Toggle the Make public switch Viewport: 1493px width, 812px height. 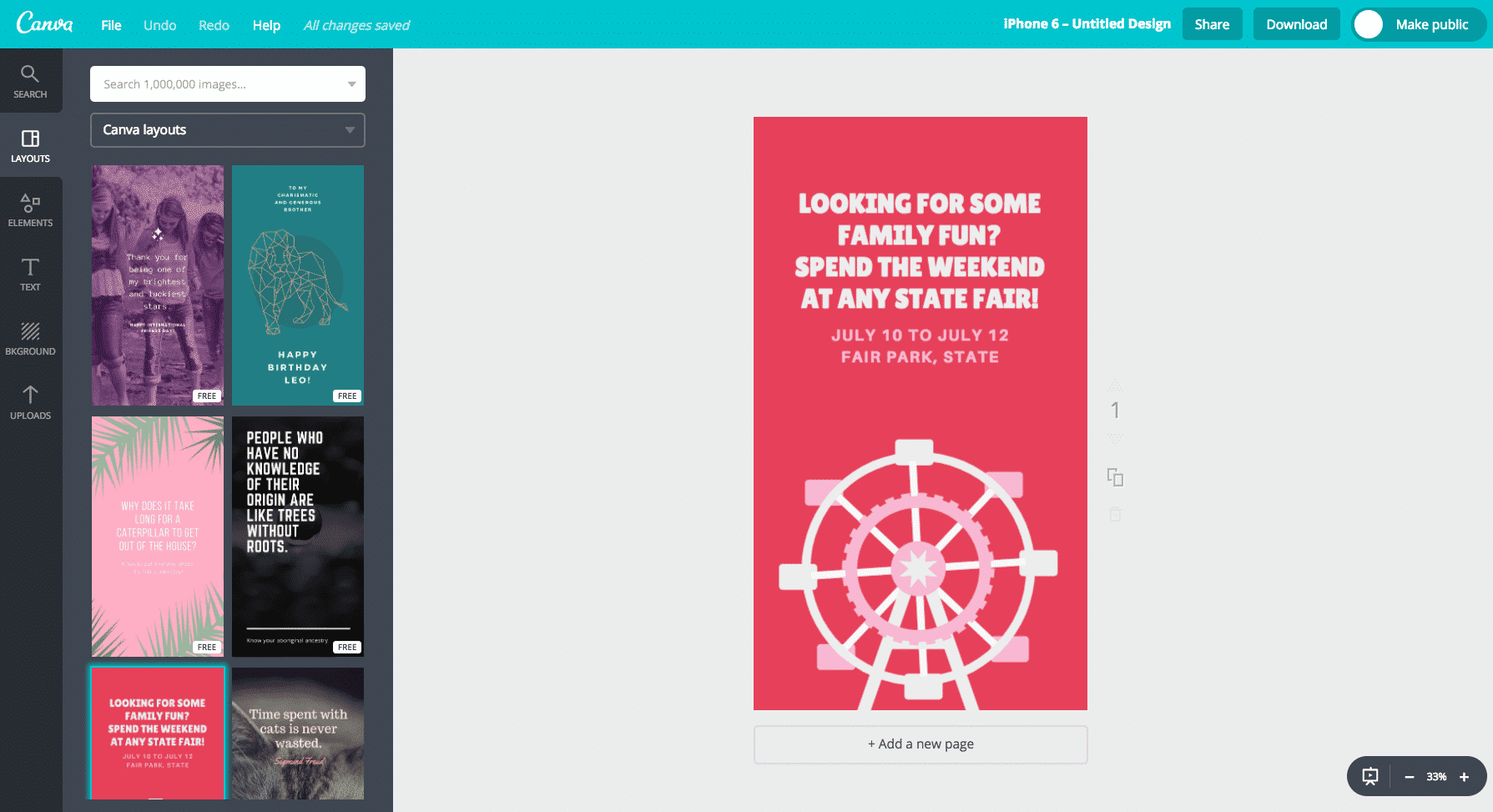click(1369, 25)
